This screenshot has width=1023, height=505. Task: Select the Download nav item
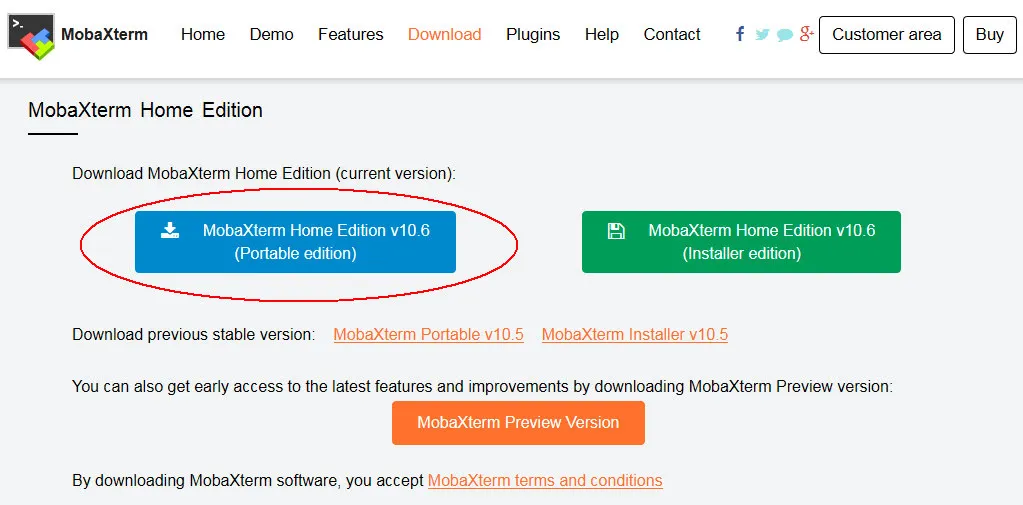tap(444, 35)
